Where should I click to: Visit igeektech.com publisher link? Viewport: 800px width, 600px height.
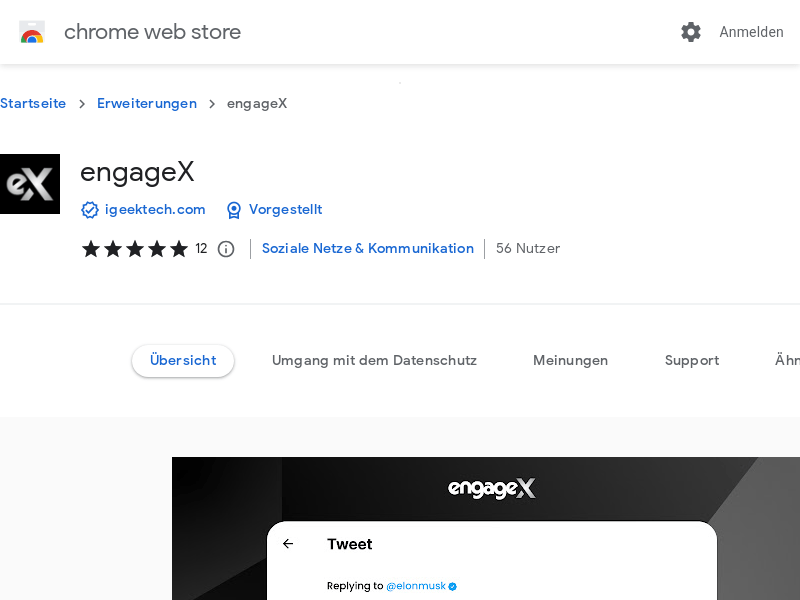coord(155,210)
